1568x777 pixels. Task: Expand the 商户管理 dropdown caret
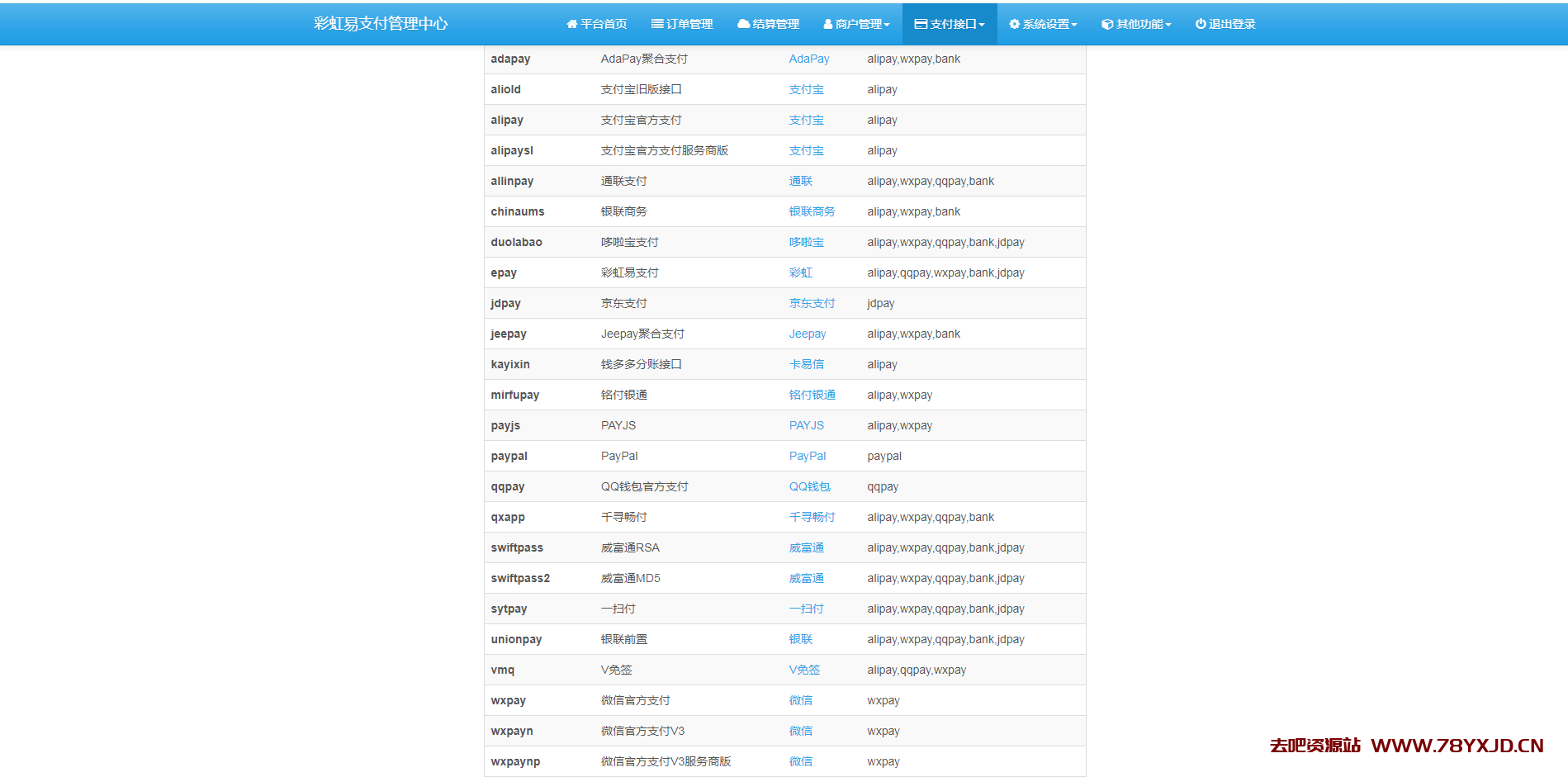coord(887,25)
